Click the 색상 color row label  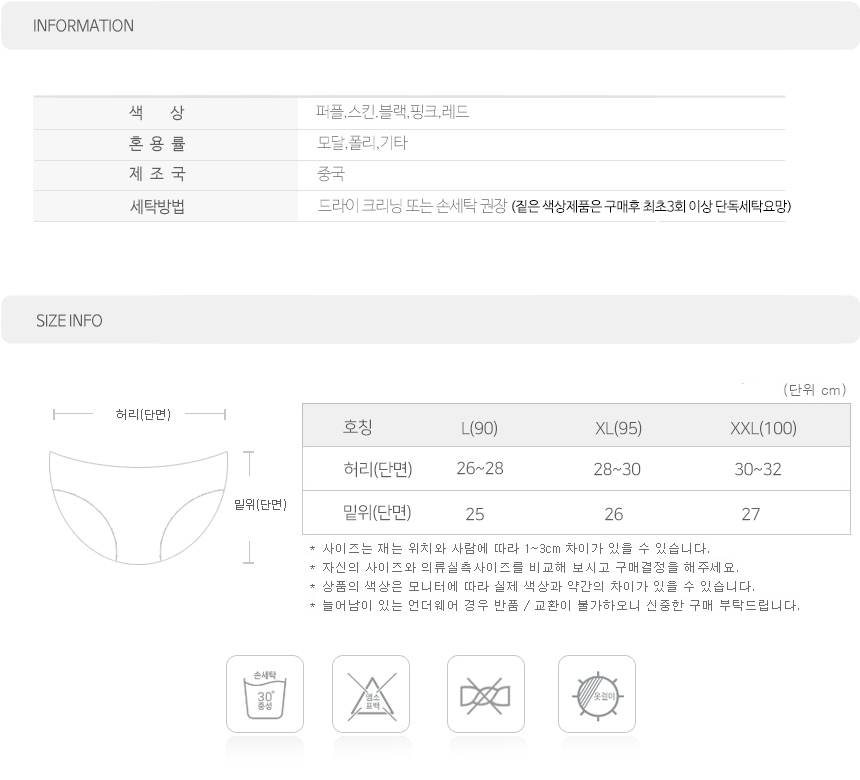click(x=157, y=112)
